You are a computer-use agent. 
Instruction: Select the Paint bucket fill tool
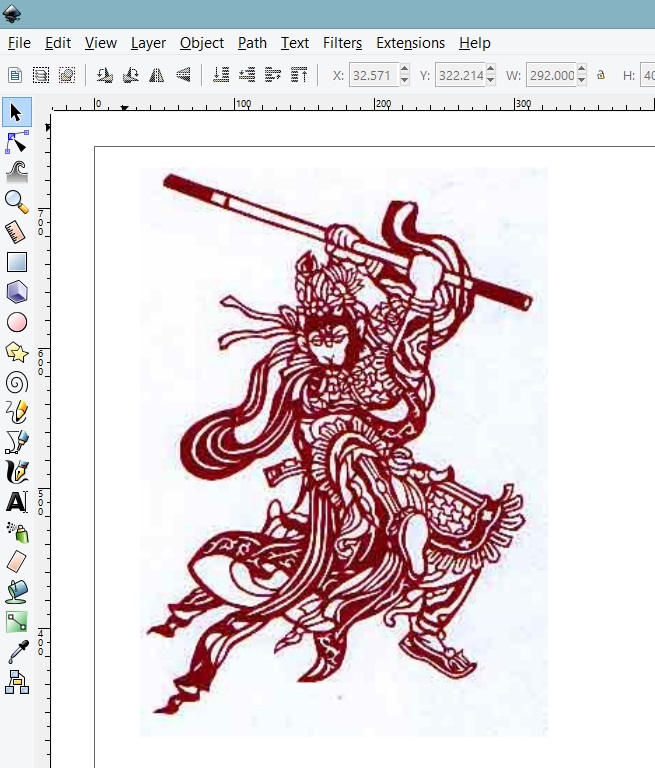pos(17,592)
